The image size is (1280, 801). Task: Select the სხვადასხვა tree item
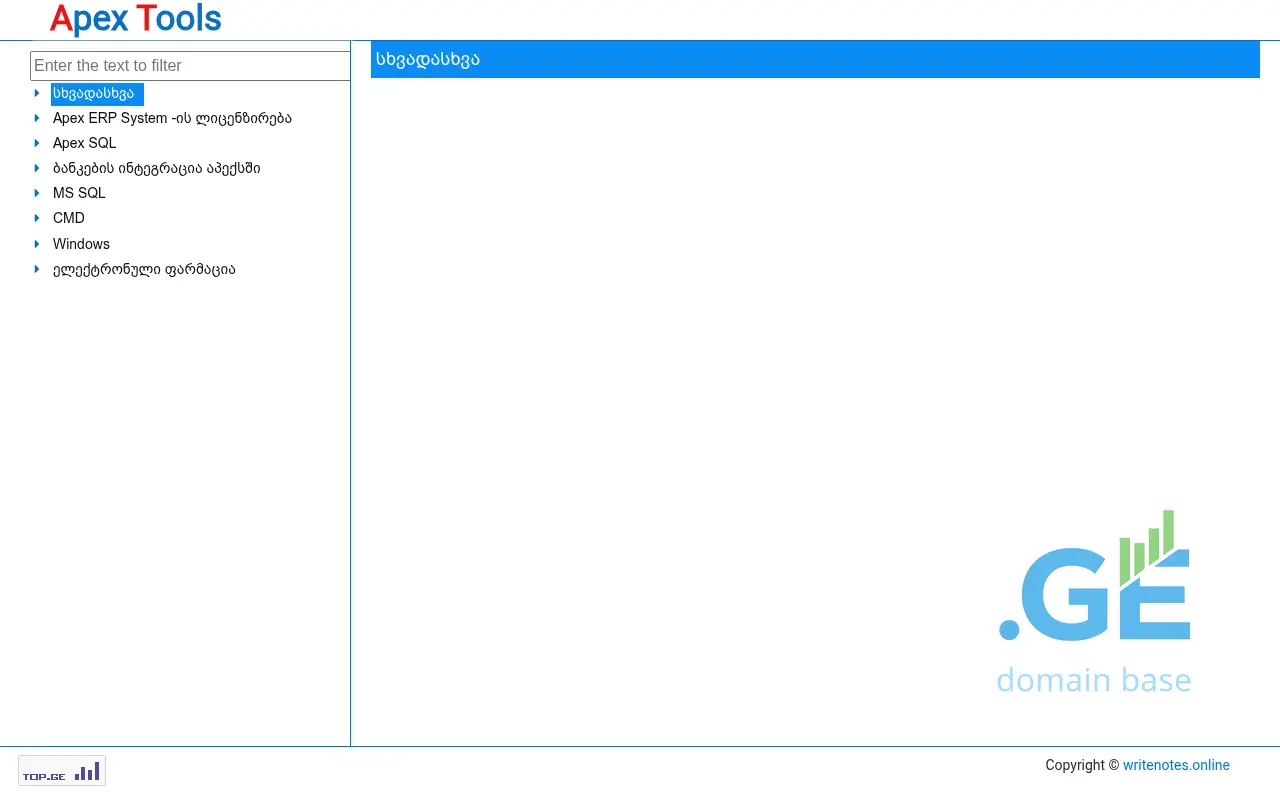coord(94,94)
